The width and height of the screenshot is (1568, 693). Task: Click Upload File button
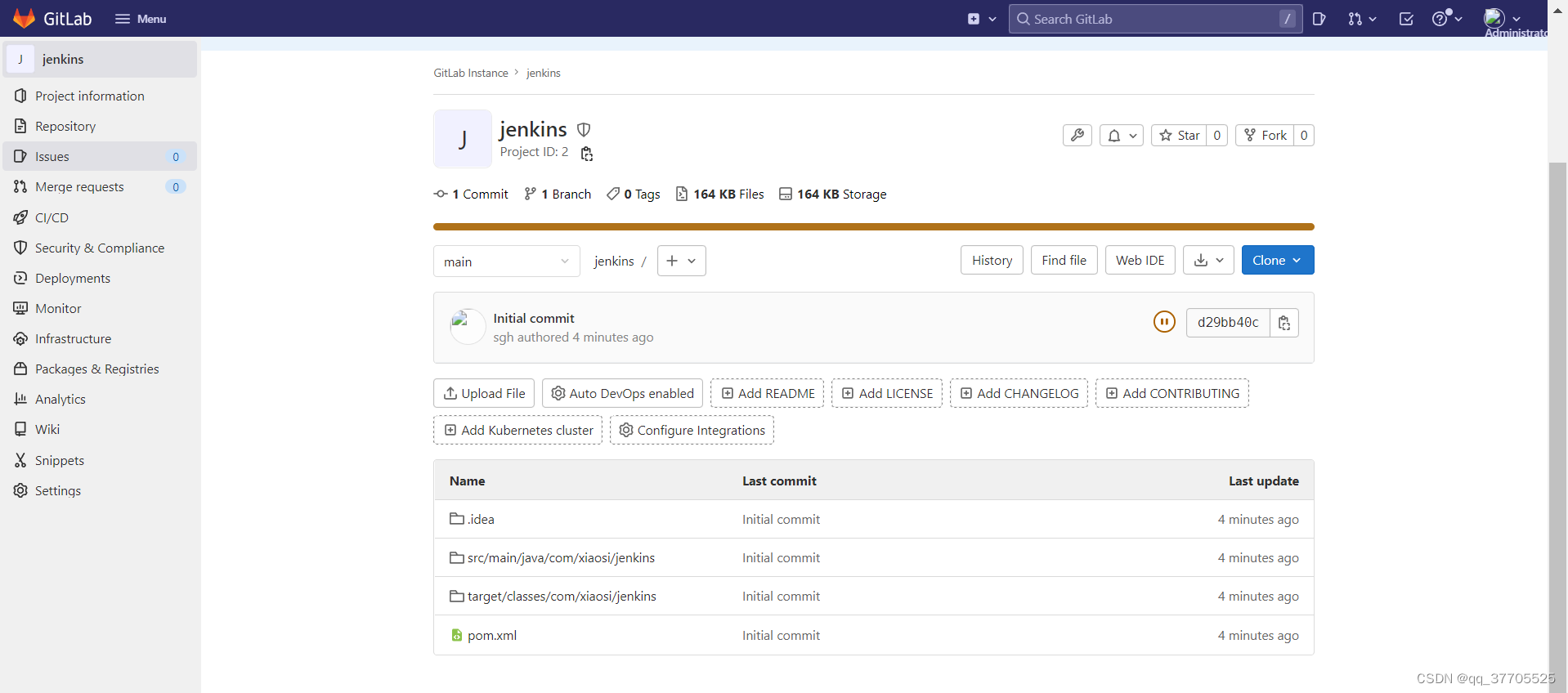pyautogui.click(x=484, y=393)
